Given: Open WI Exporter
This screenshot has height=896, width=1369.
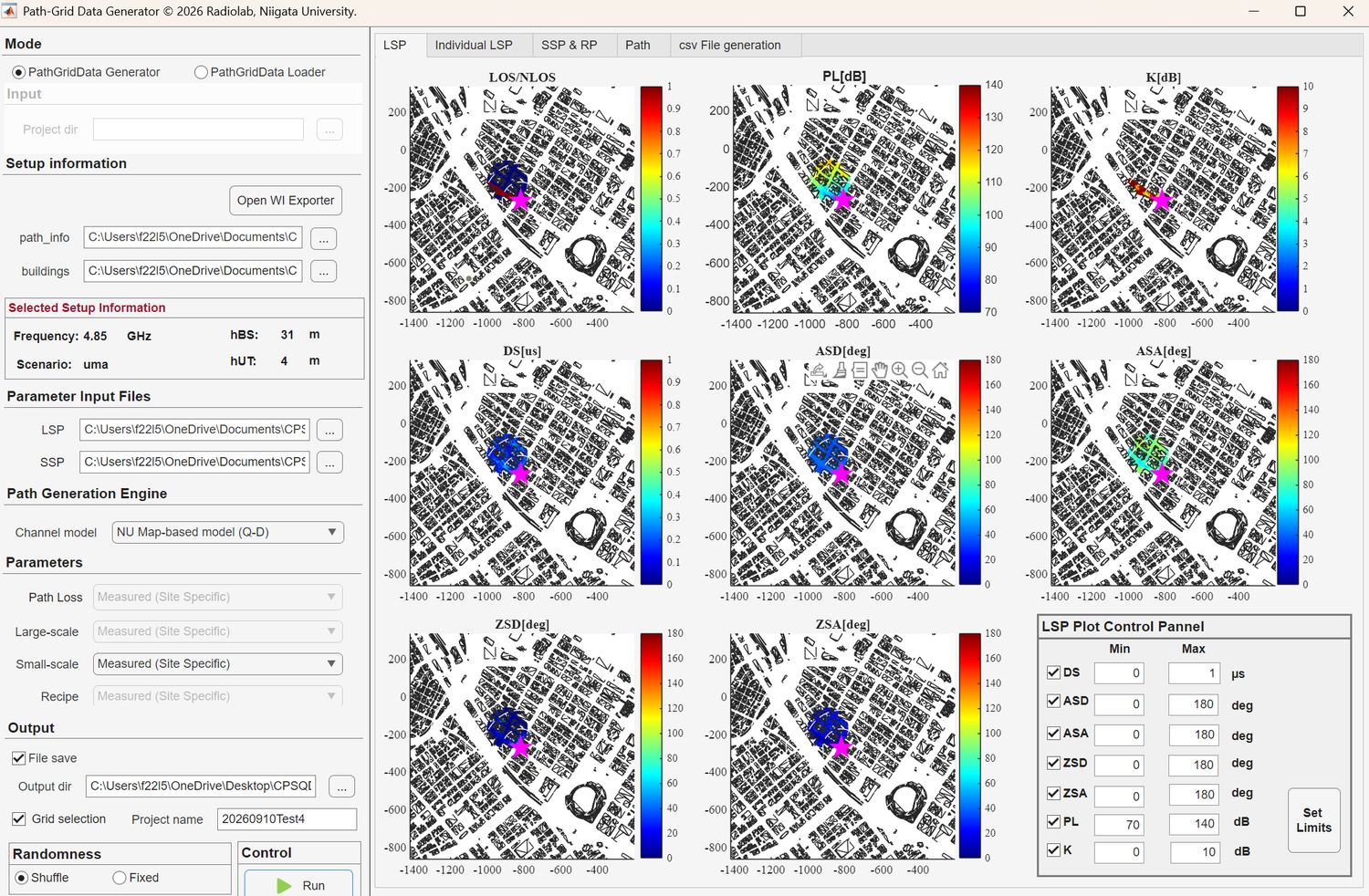Looking at the screenshot, I should (286, 201).
